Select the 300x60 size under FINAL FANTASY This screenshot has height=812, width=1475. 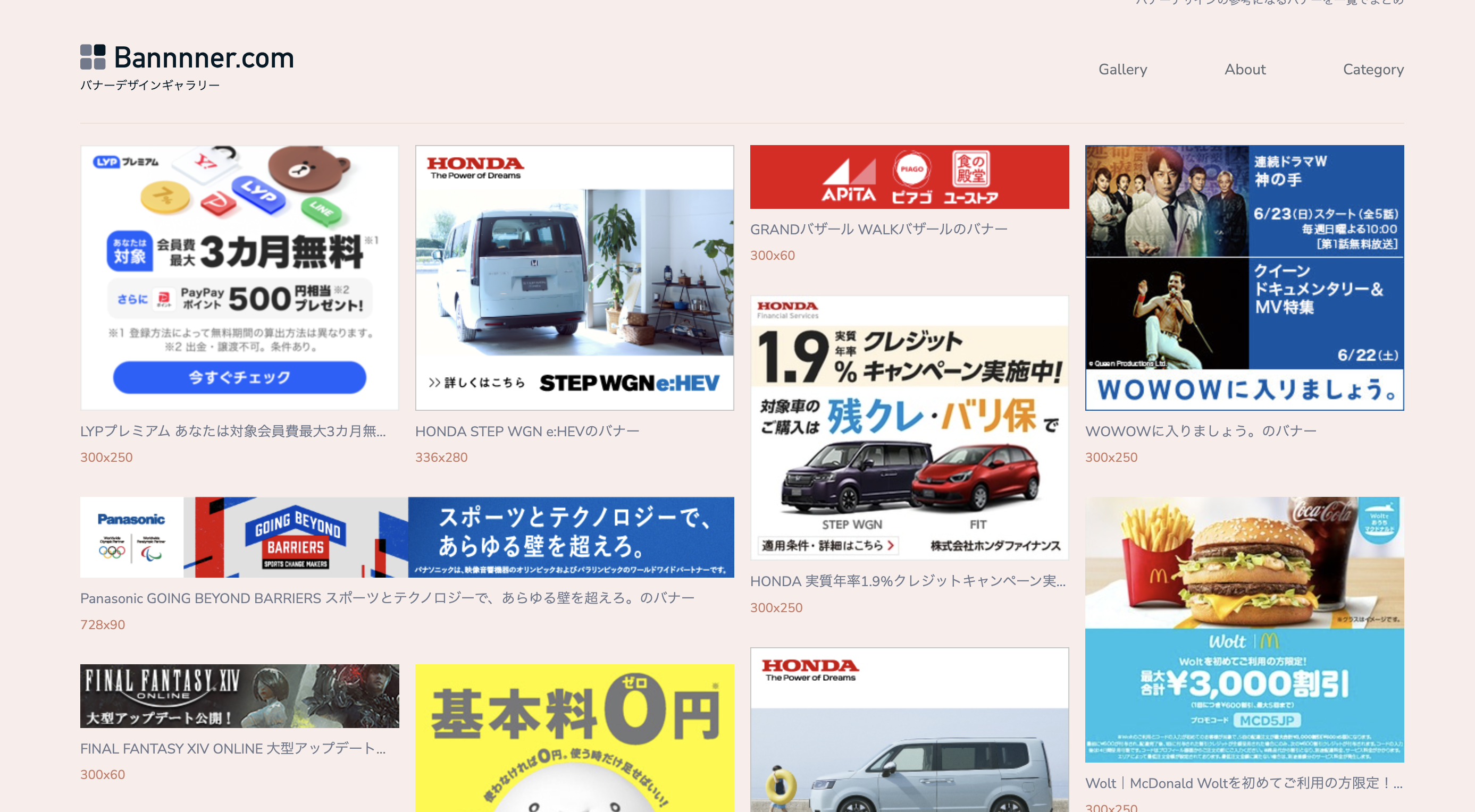pos(103,774)
